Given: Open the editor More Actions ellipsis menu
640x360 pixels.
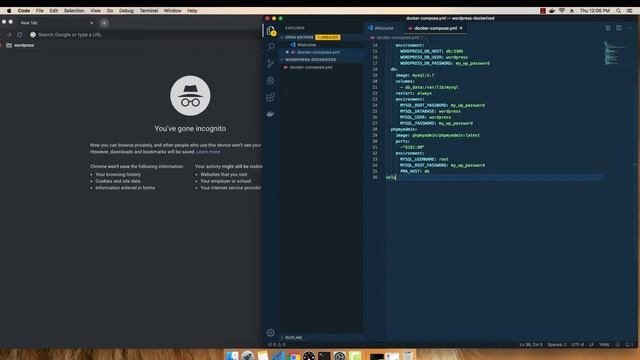Looking at the screenshot, I should [x=630, y=28].
